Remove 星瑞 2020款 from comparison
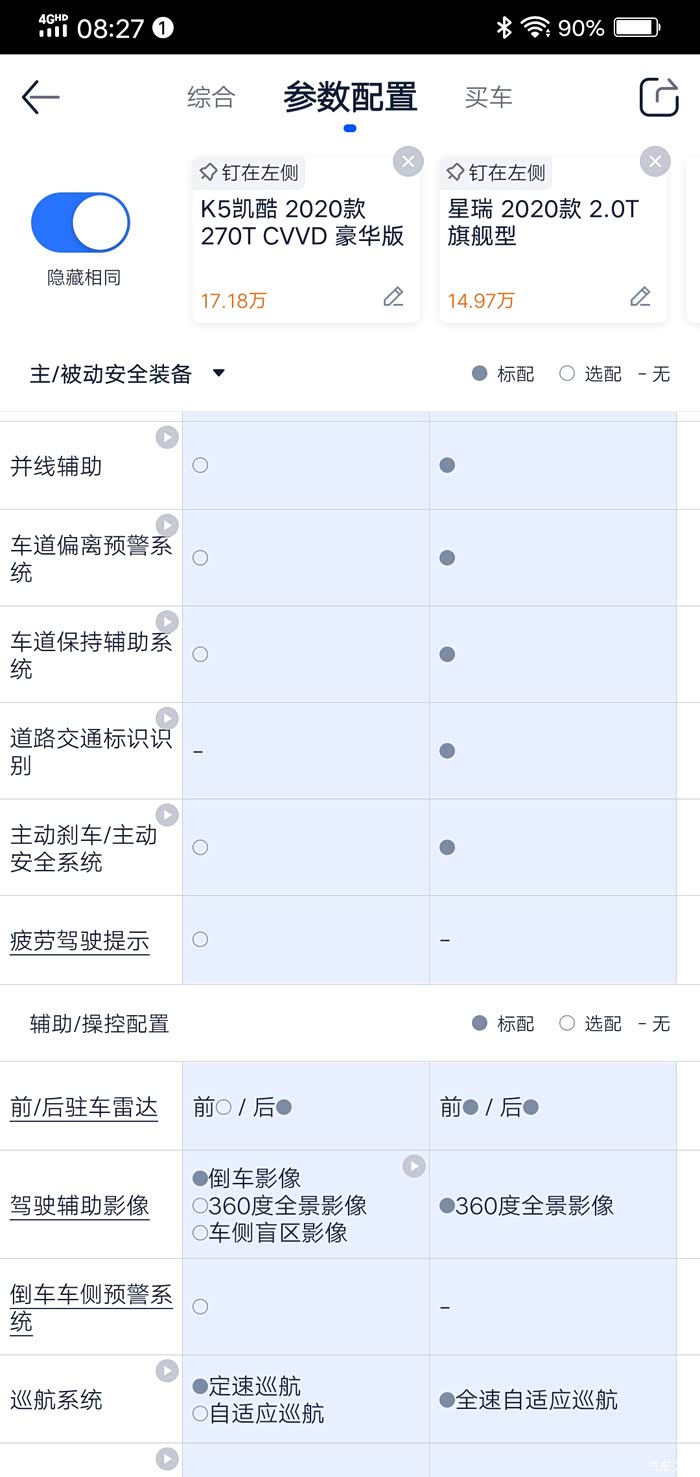Screen dimensions: 700x1477 click(654, 162)
